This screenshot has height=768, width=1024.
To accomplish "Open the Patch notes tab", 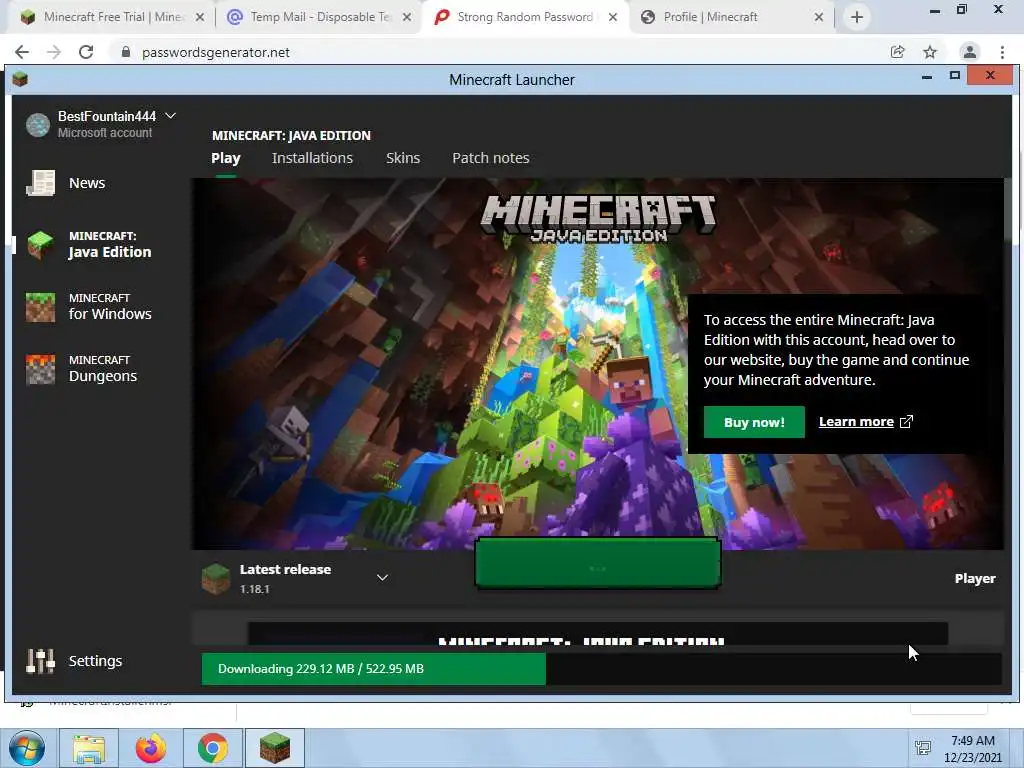I will [490, 158].
